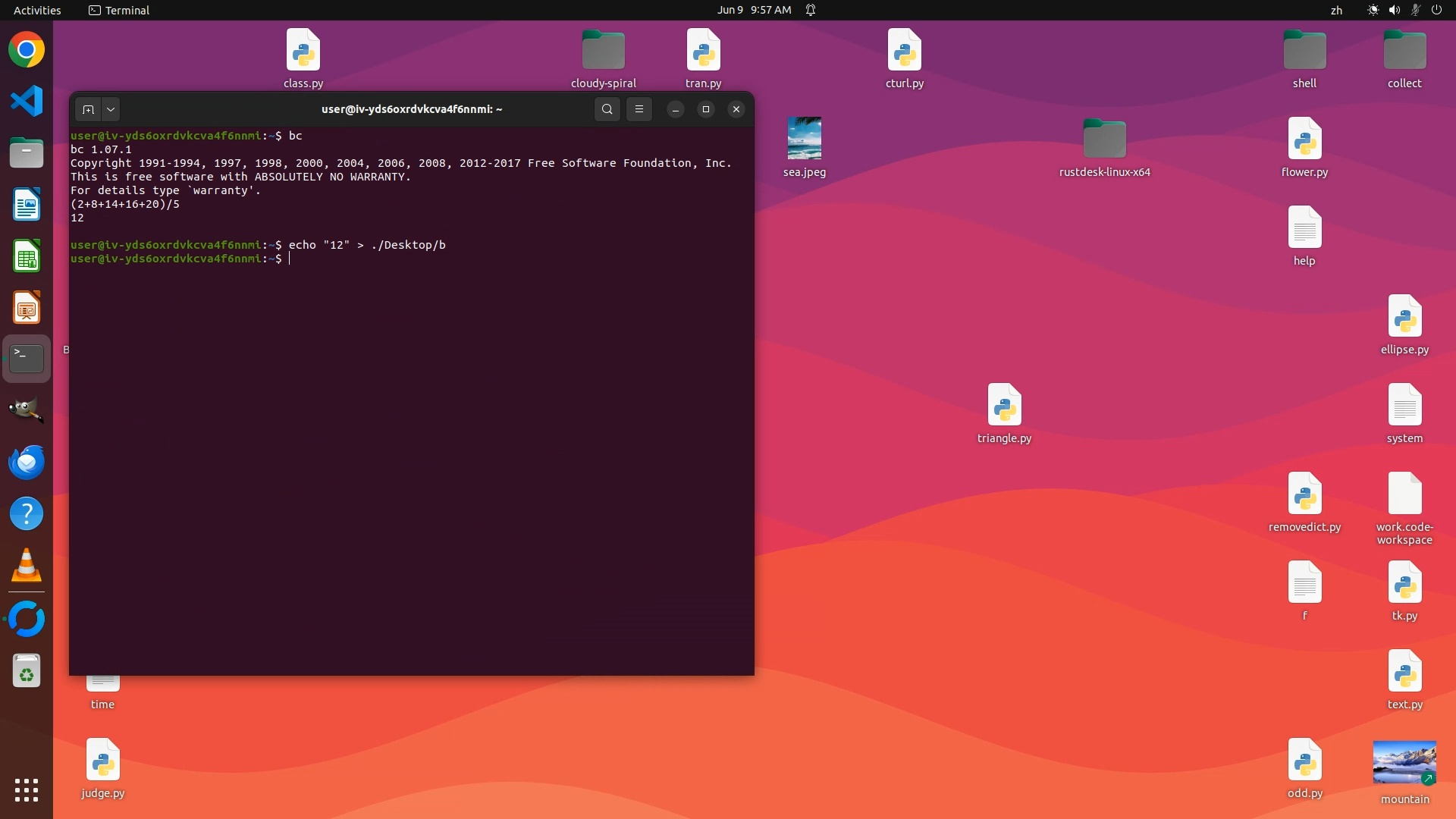Open LibreOffice Impress from the dock
This screenshot has width=1456, height=819.
point(27,308)
